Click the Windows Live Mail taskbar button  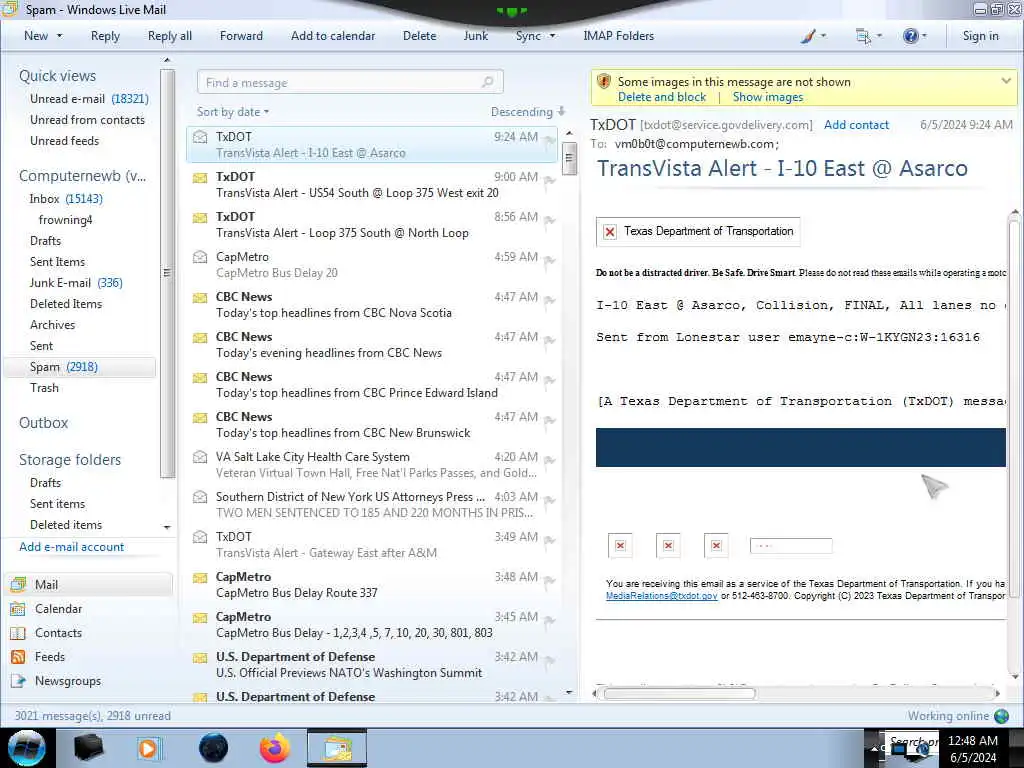(x=336, y=748)
